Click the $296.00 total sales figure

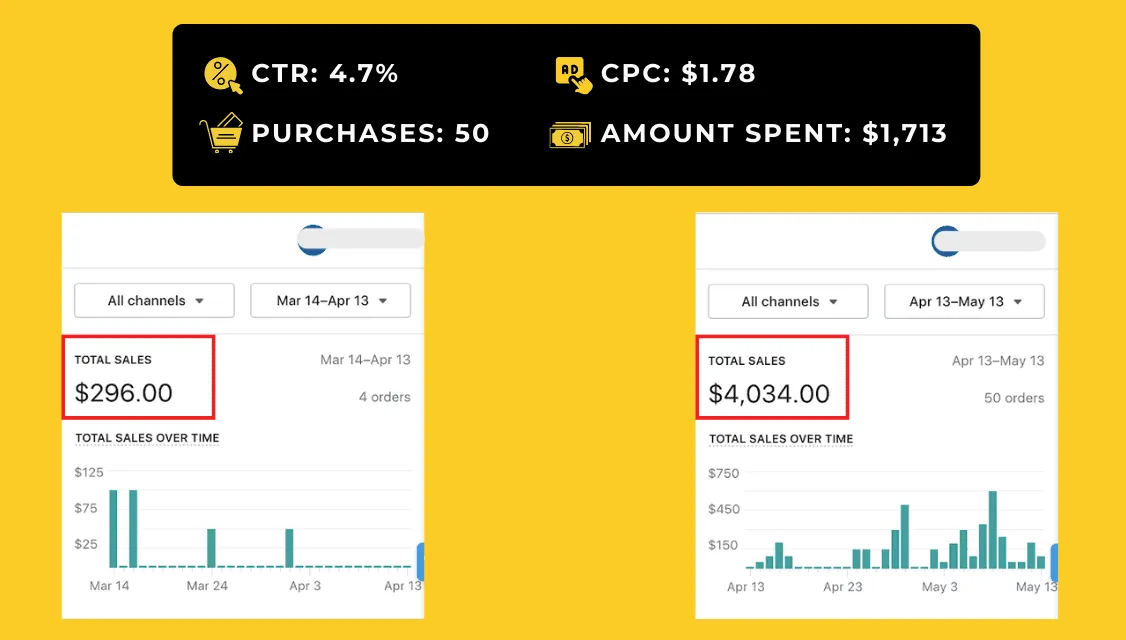pos(124,393)
